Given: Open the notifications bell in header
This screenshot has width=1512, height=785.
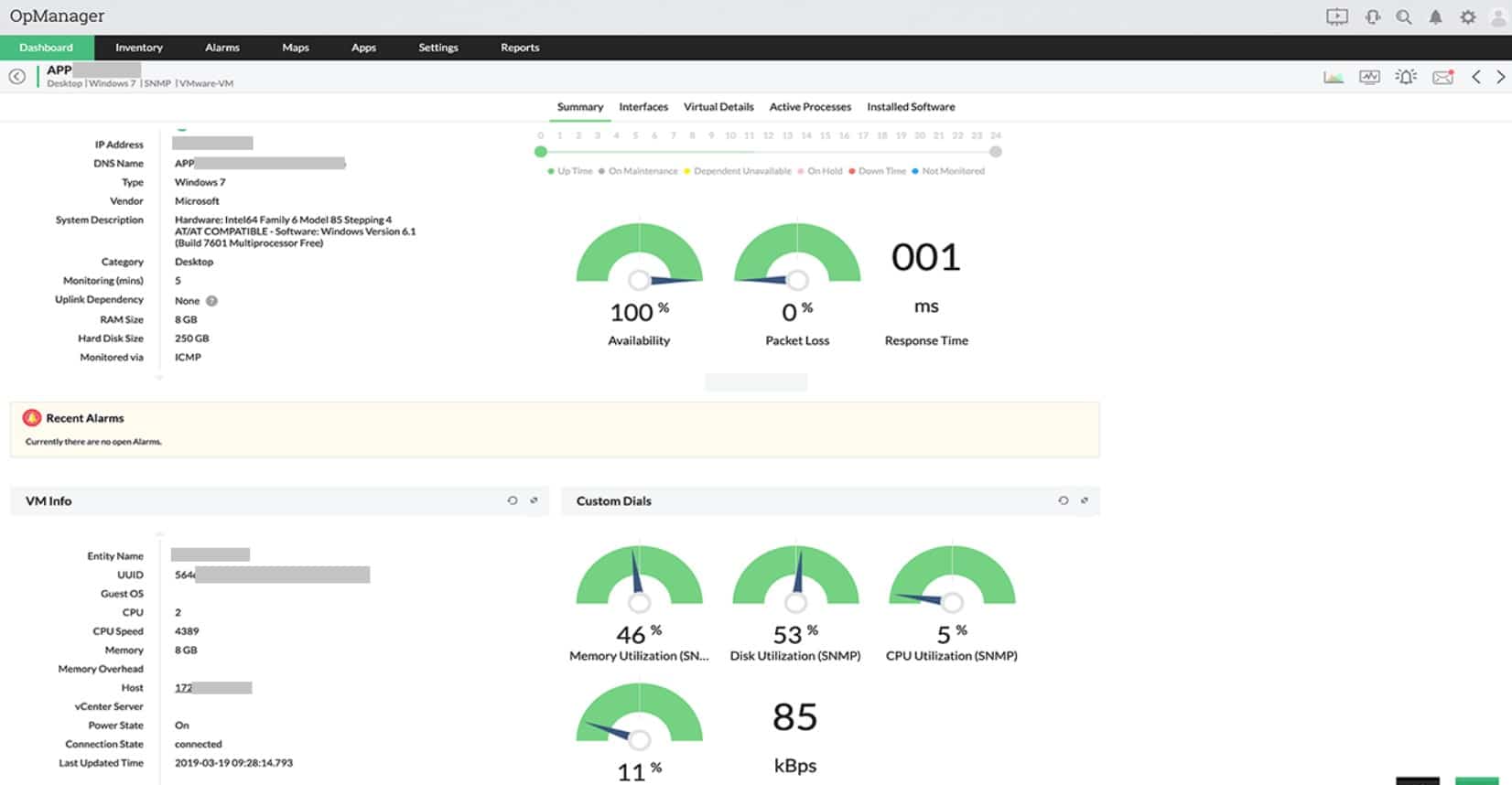Looking at the screenshot, I should (1435, 16).
